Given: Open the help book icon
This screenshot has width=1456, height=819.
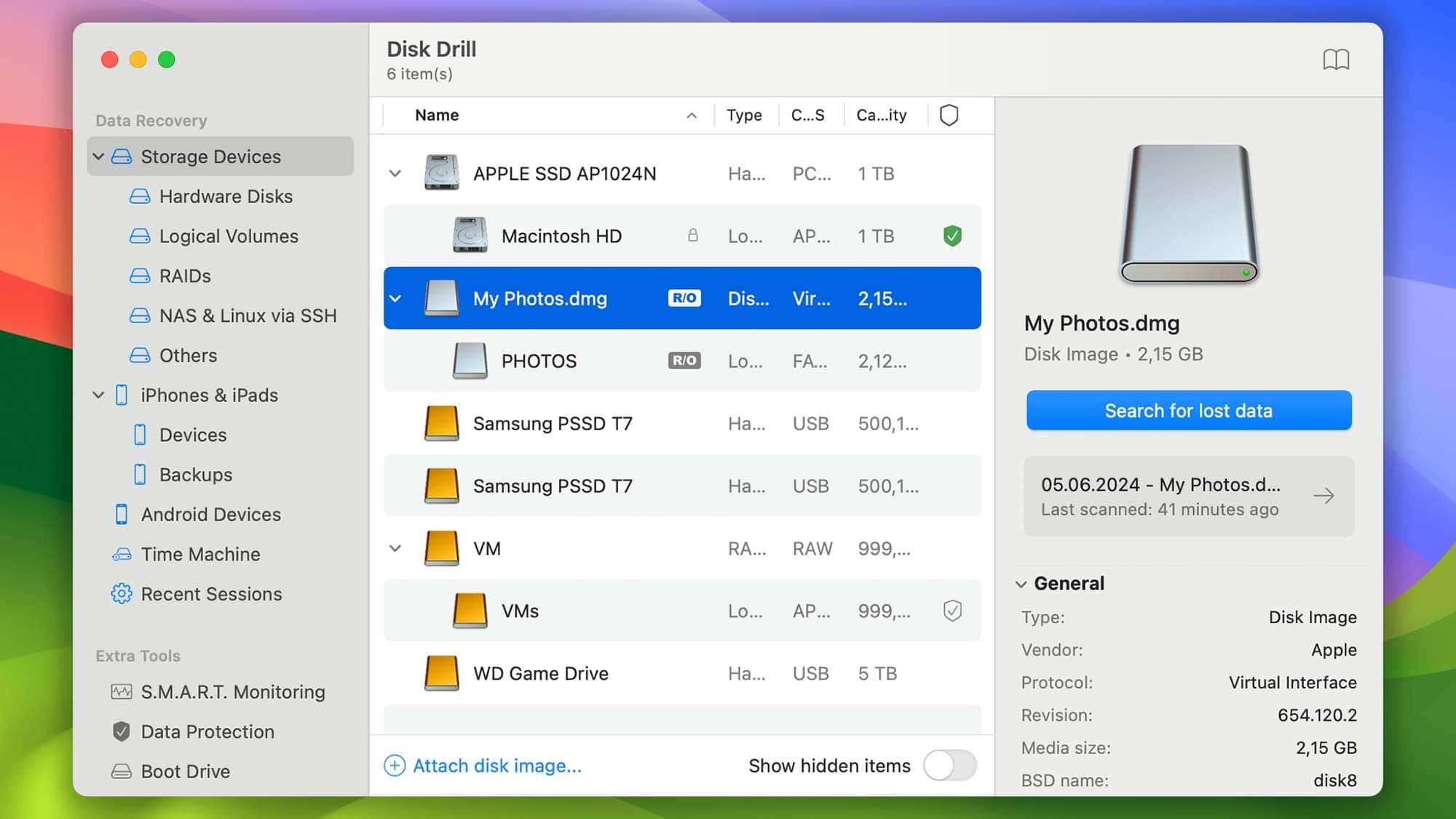Looking at the screenshot, I should click(1336, 60).
